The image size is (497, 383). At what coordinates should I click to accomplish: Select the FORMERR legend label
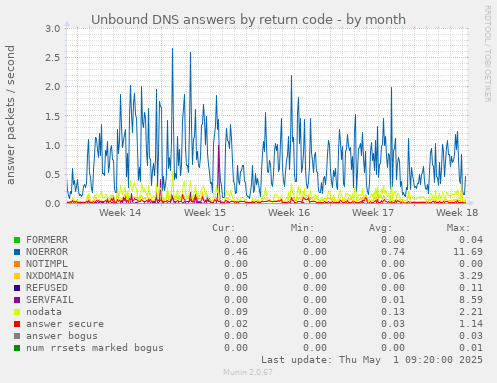47,240
